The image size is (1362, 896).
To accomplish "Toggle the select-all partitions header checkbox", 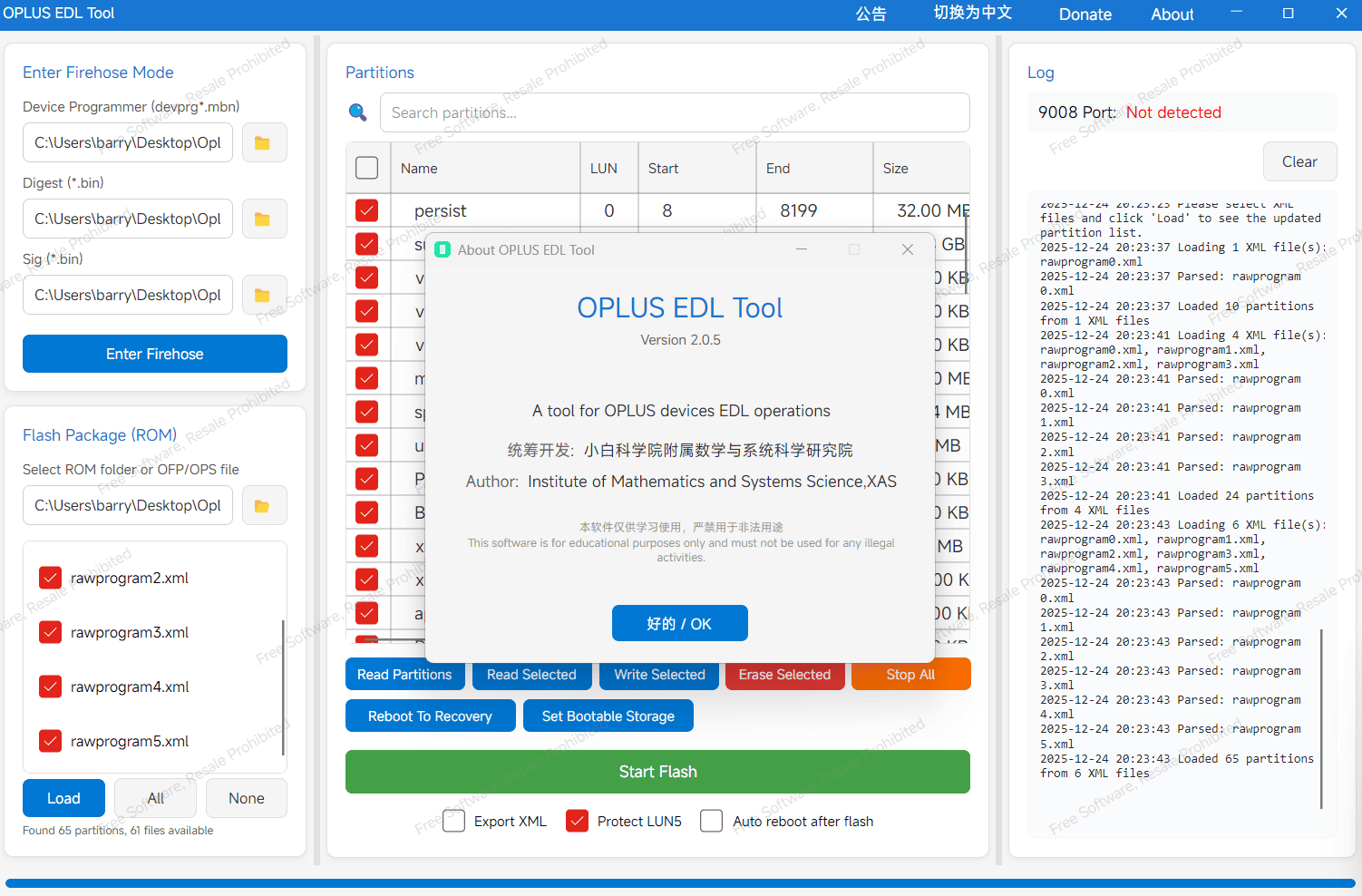I will point(367,168).
